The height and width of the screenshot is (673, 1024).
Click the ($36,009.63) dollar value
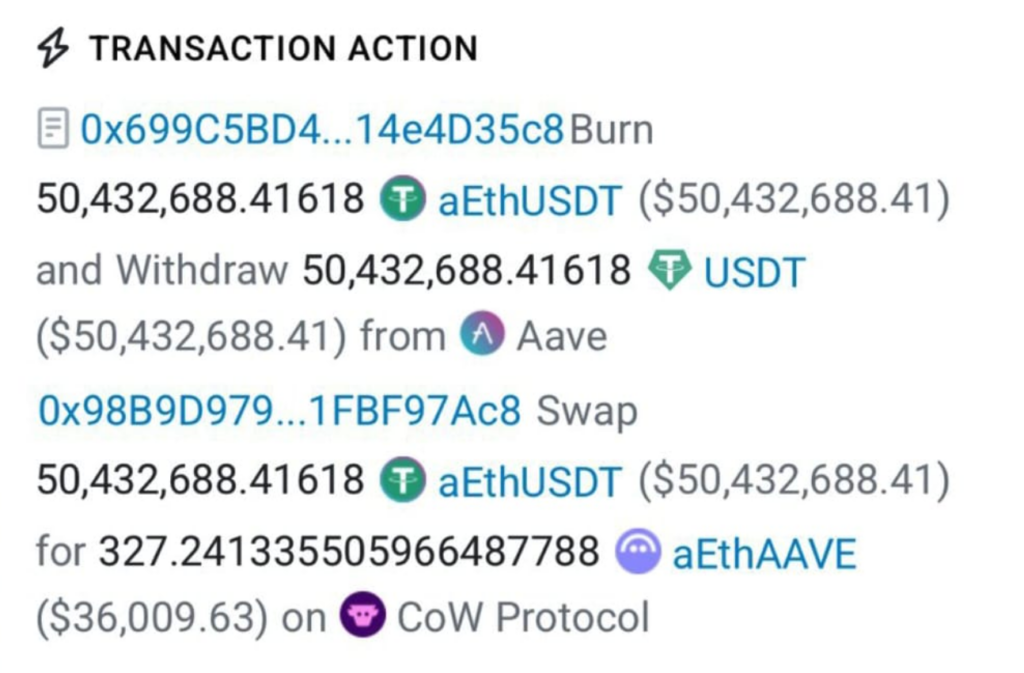pyautogui.click(x=151, y=617)
